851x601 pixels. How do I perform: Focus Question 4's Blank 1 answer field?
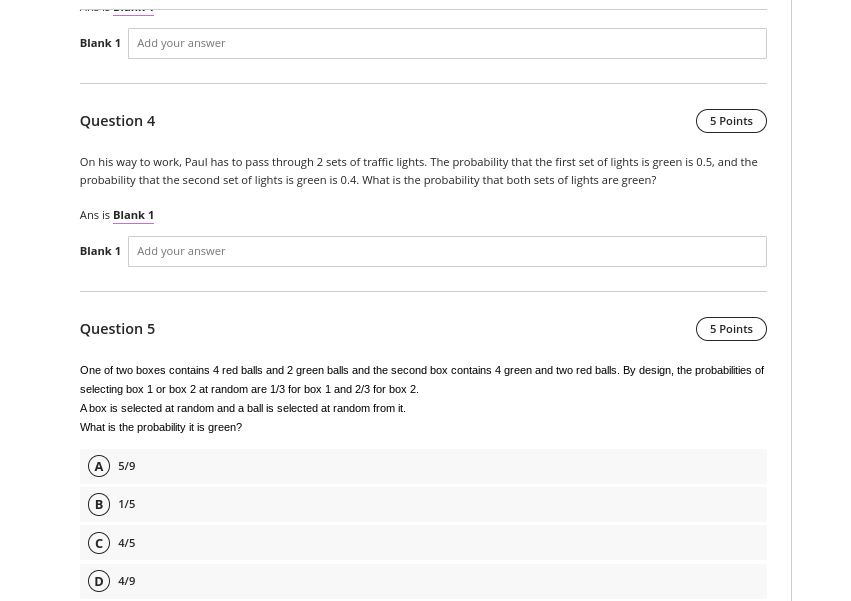pyautogui.click(x=447, y=251)
